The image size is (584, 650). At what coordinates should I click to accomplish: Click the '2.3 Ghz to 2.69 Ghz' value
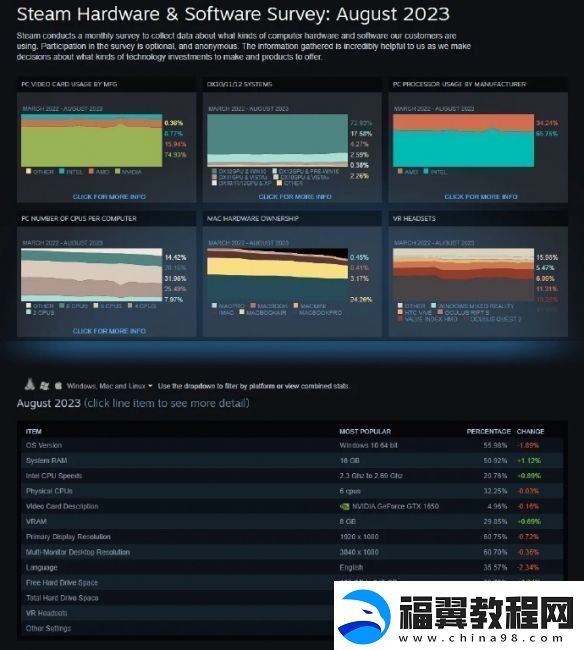click(371, 476)
